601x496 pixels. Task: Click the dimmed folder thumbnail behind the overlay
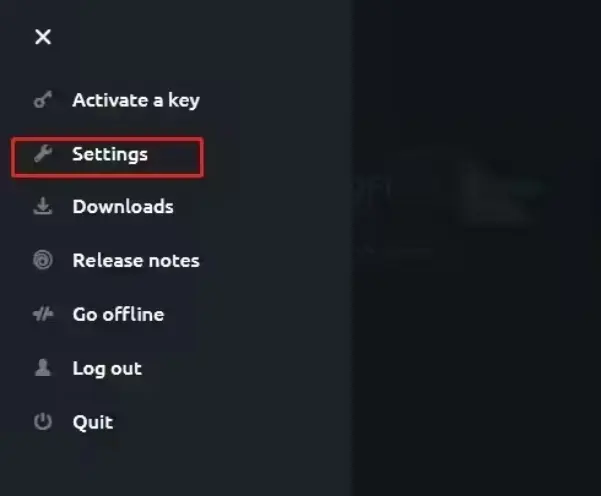(498, 192)
